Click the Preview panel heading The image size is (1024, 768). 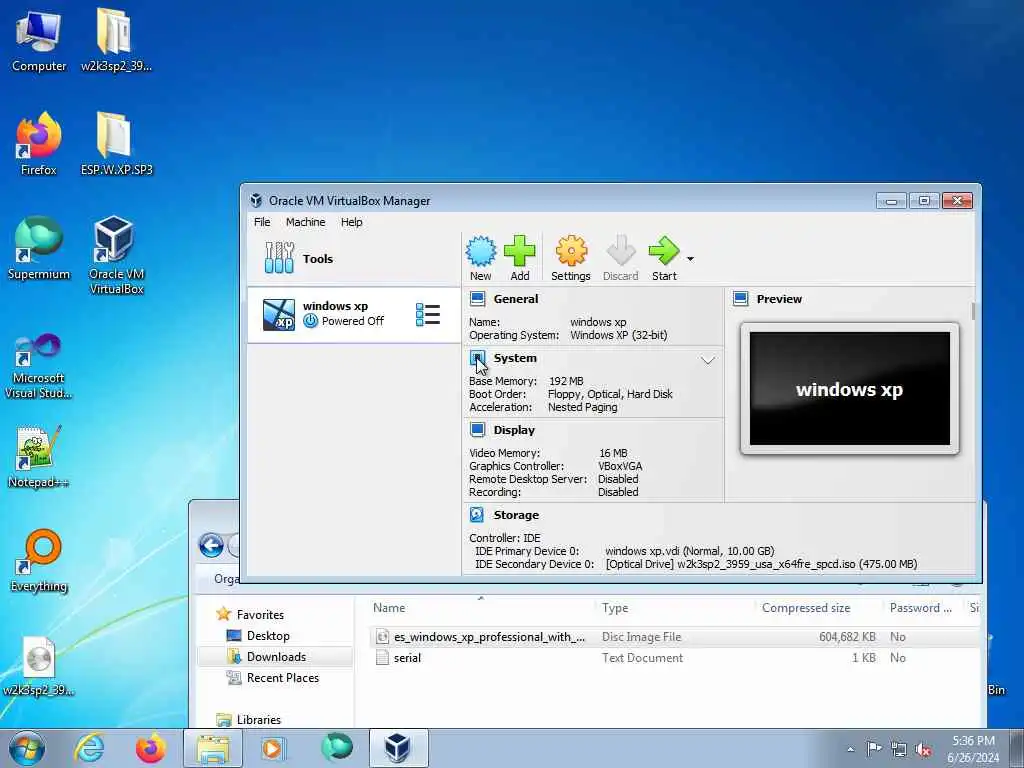tap(779, 299)
